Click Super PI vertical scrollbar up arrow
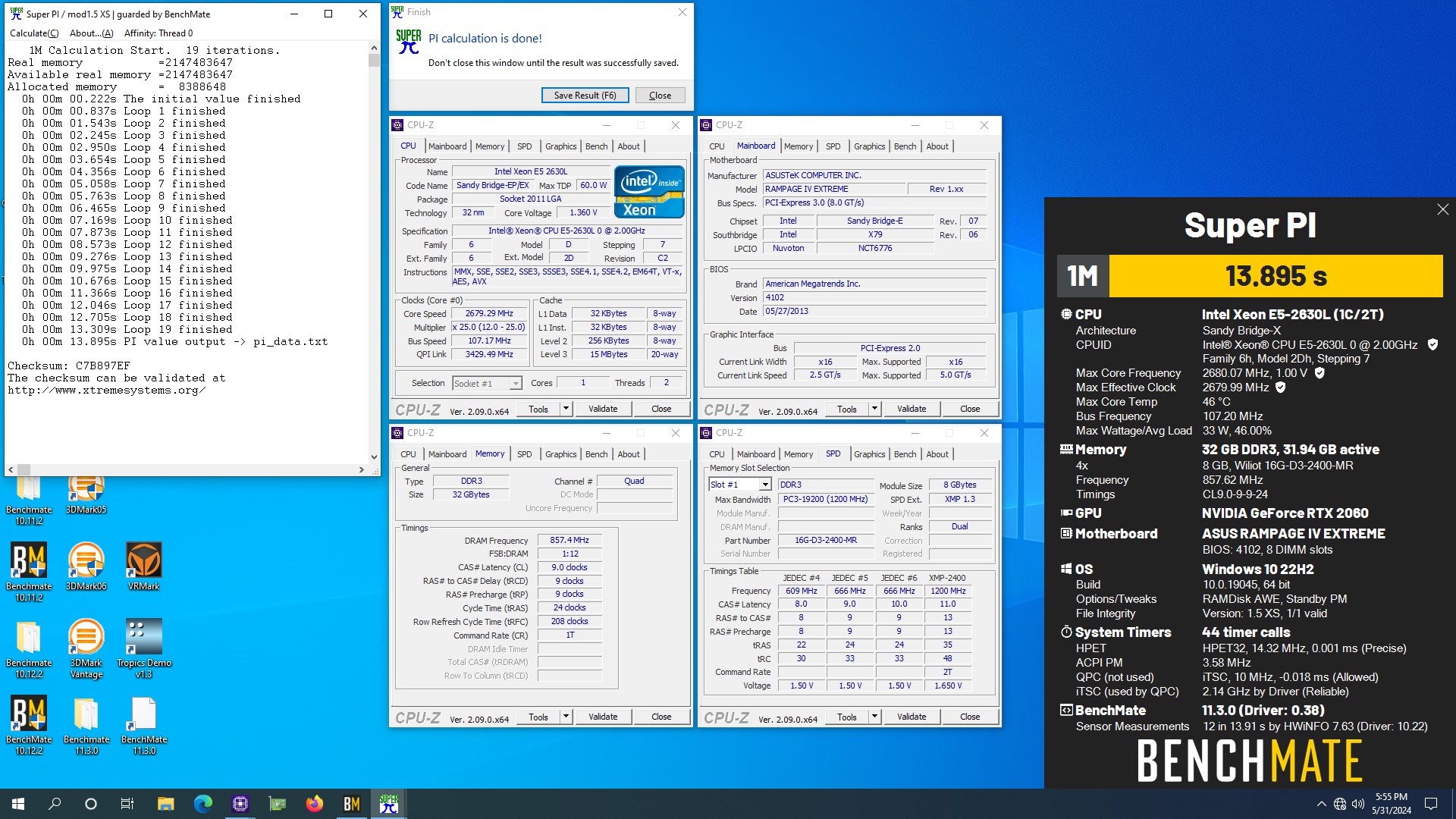The height and width of the screenshot is (819, 1456). [x=374, y=48]
